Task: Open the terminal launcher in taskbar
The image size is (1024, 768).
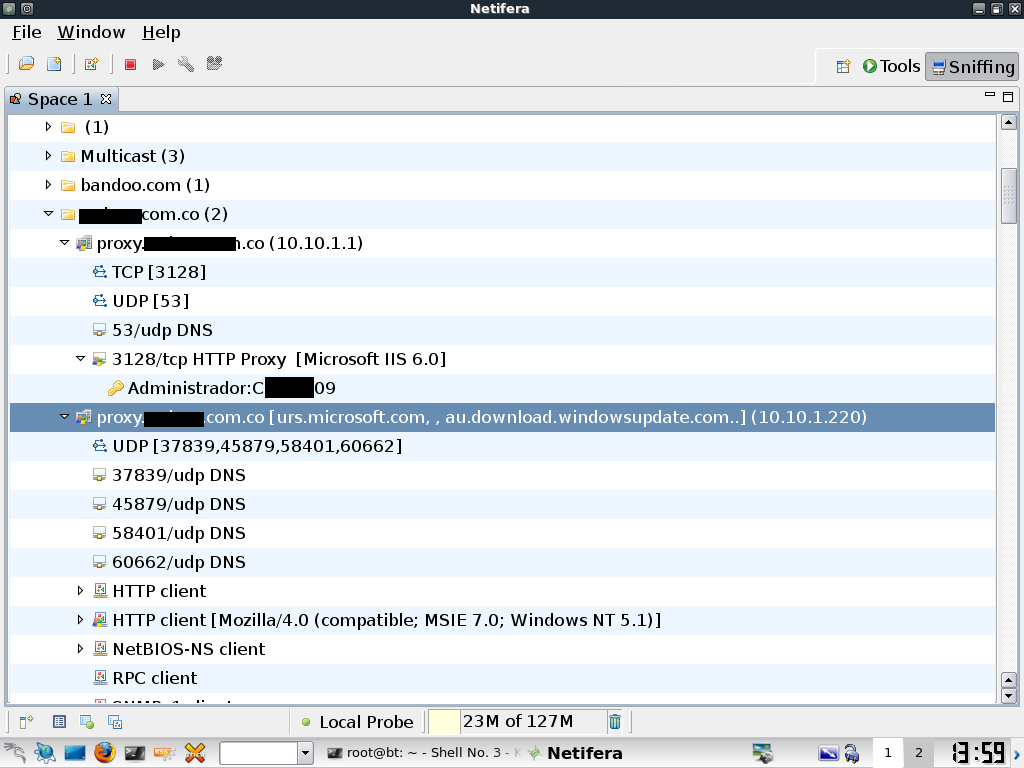Action: coord(135,753)
